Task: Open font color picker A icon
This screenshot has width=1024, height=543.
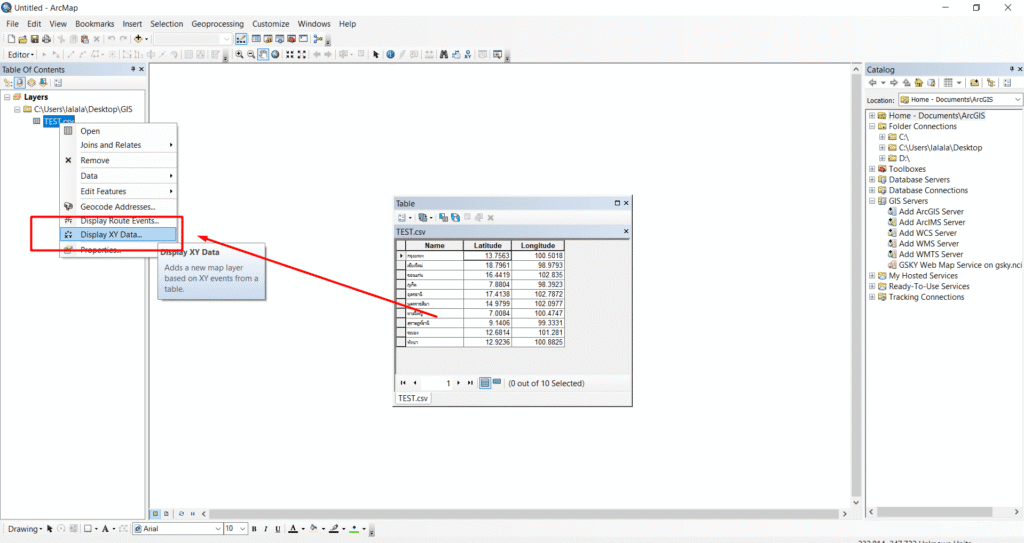Action: click(293, 529)
